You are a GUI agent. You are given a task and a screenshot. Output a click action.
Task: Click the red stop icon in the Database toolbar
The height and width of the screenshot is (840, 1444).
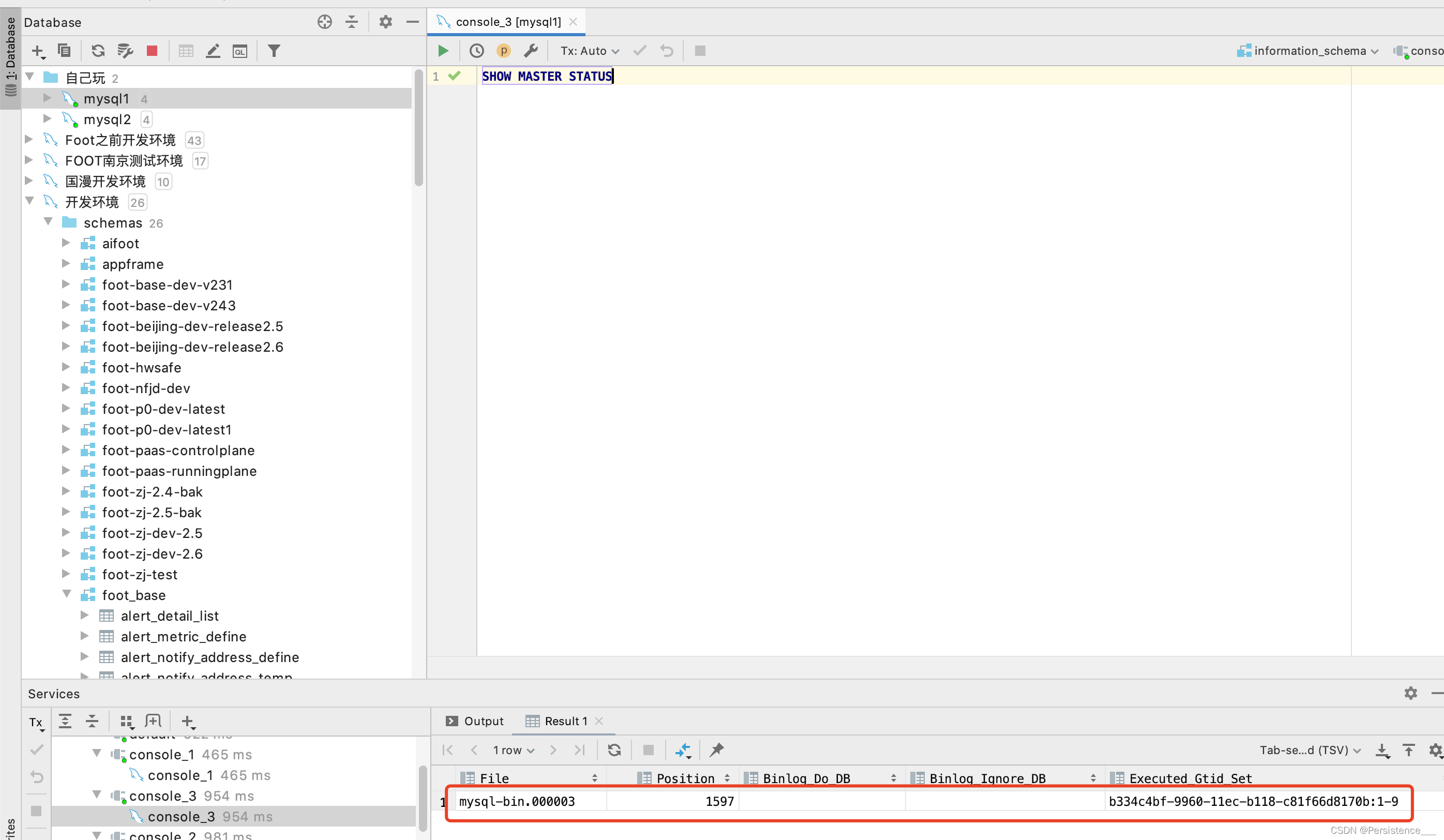pos(152,51)
